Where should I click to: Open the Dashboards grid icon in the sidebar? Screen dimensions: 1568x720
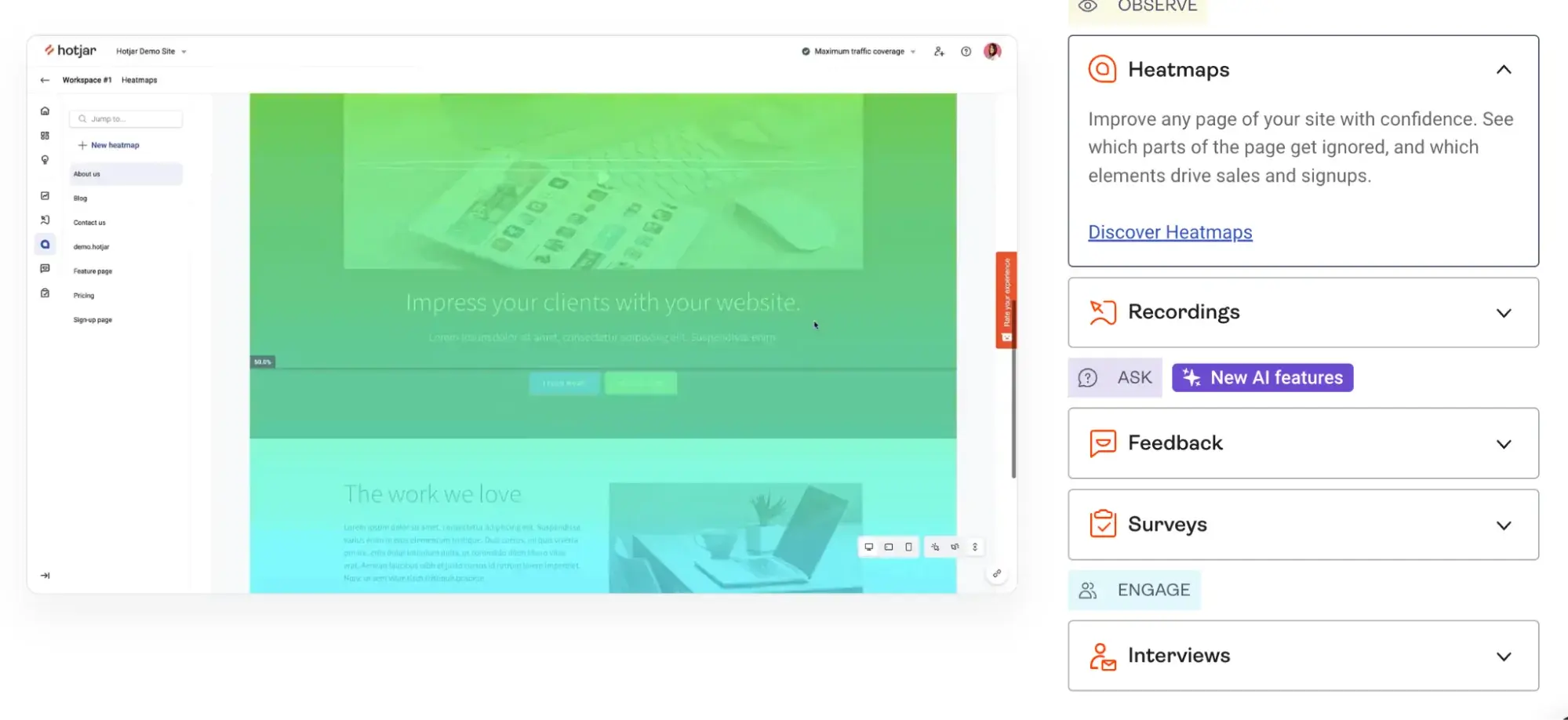(45, 136)
